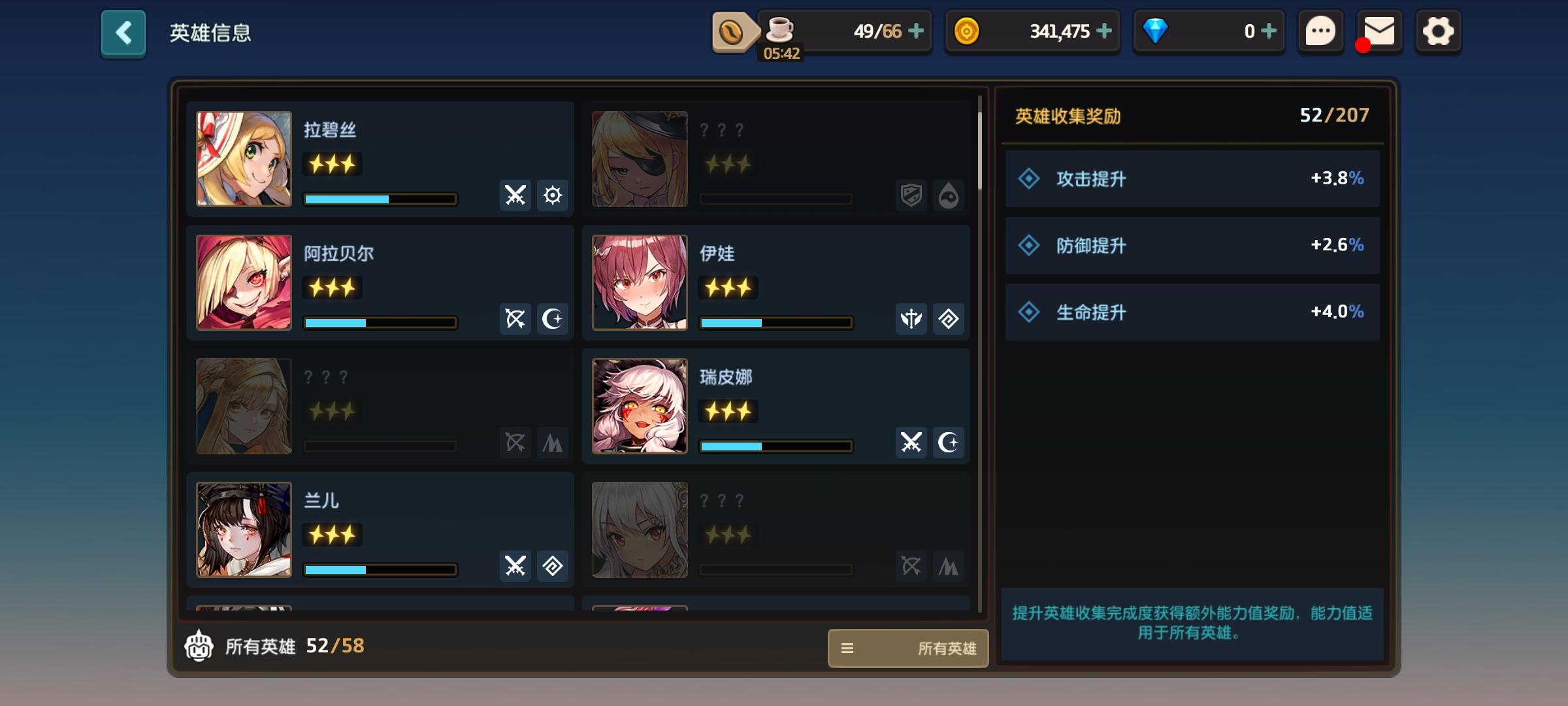Open the 所有英雄 filter dropdown

pos(908,648)
